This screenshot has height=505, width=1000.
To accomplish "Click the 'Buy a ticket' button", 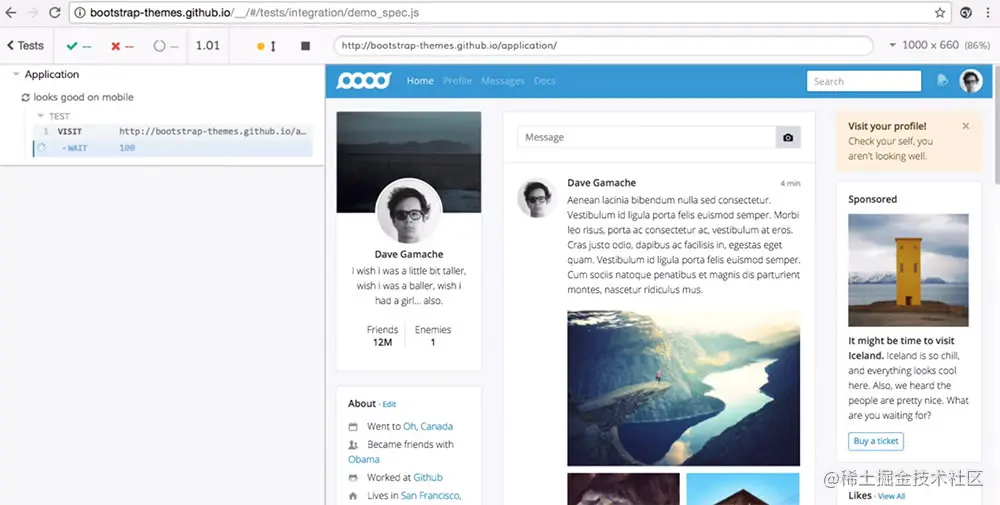I will click(x=876, y=441).
